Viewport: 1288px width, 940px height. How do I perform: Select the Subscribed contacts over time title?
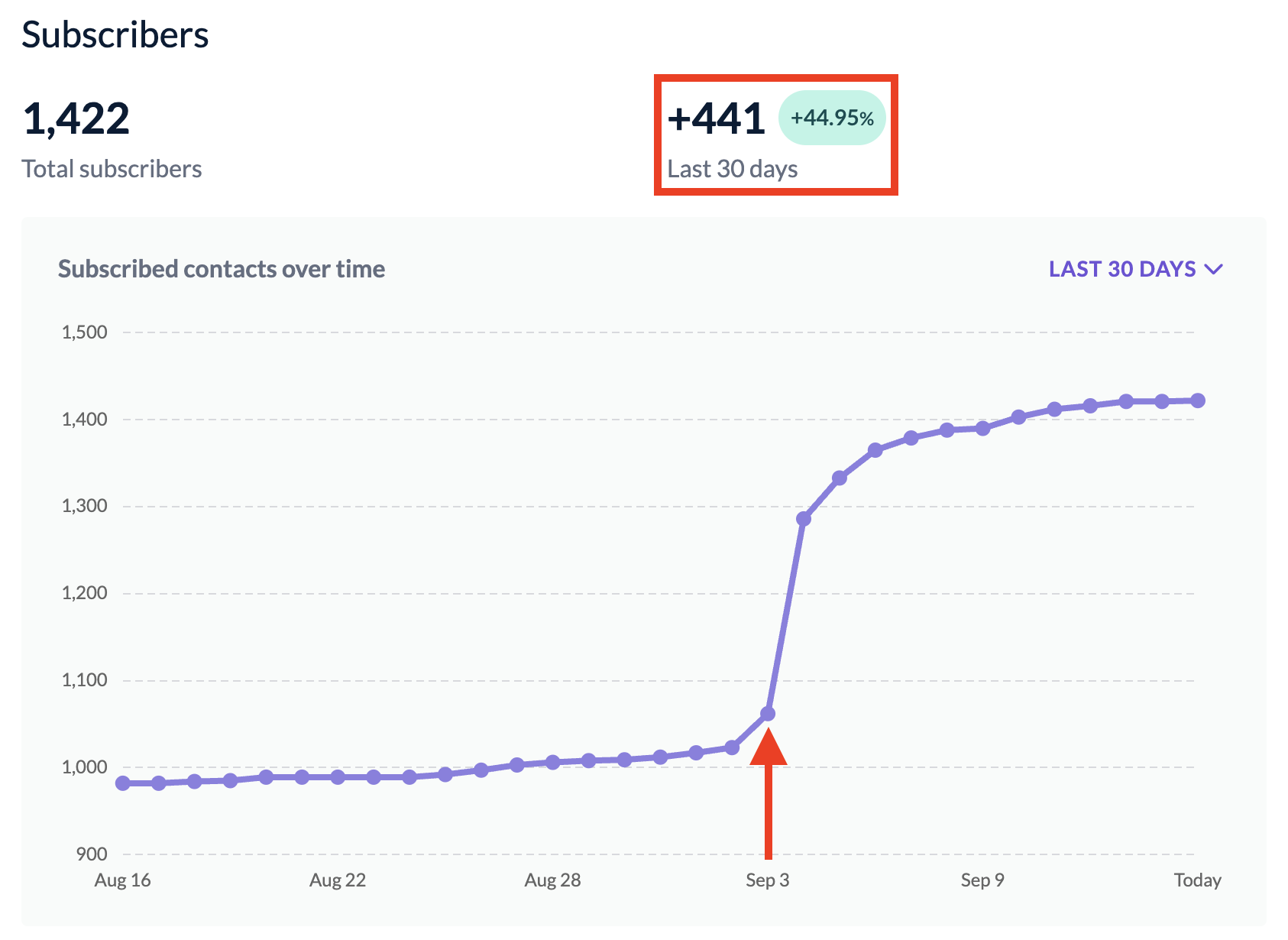pyautogui.click(x=222, y=269)
